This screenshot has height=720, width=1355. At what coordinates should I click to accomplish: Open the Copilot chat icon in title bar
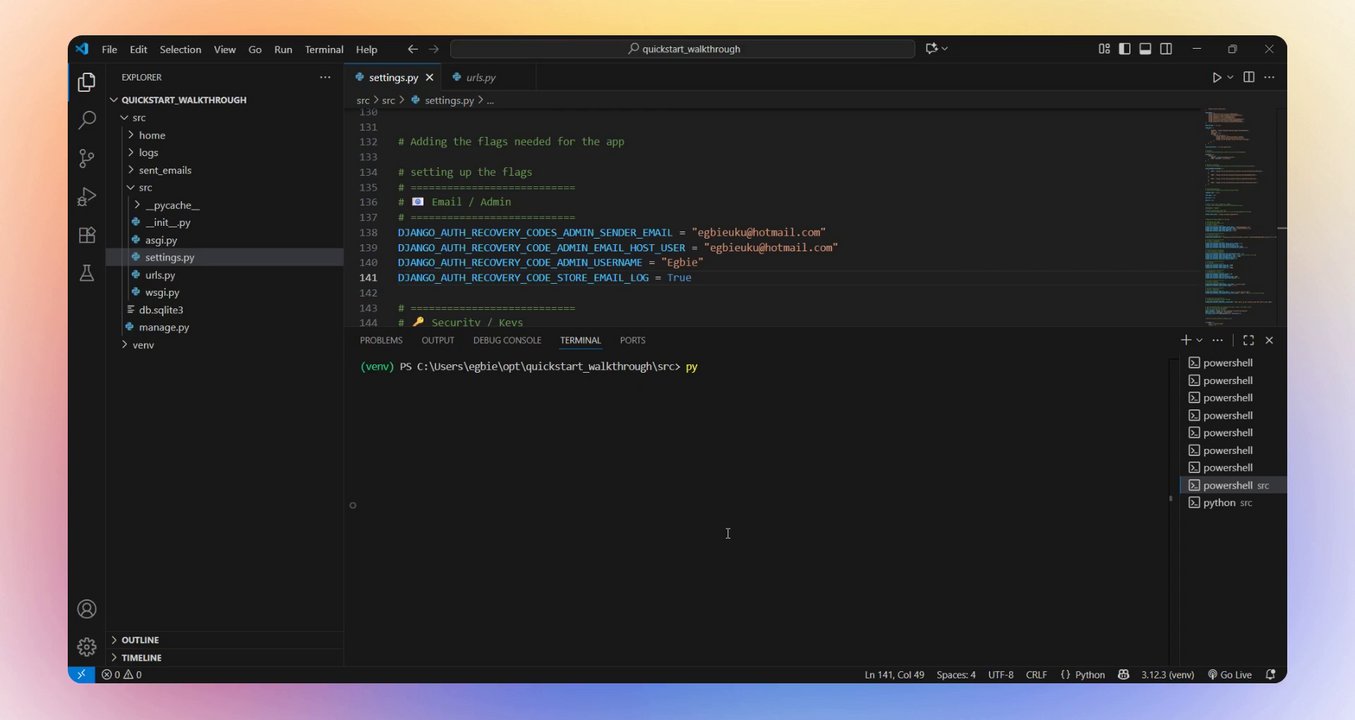tap(932, 49)
